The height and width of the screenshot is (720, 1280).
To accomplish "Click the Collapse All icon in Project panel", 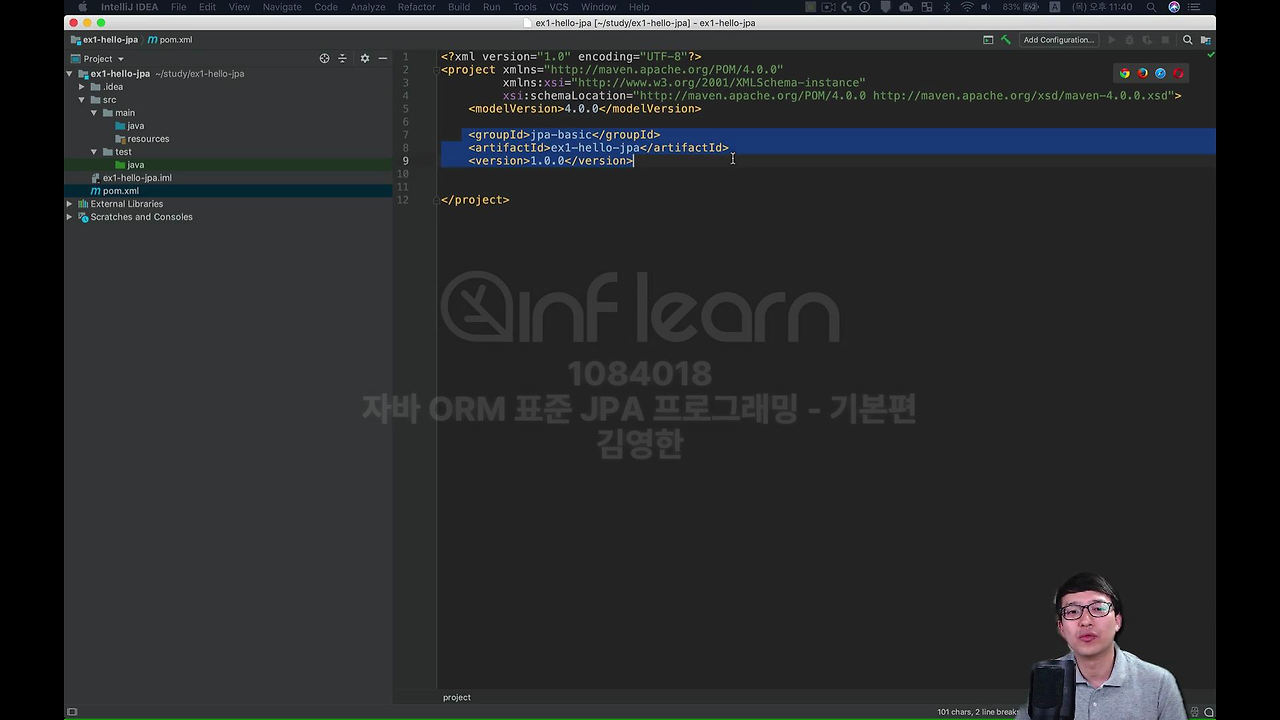I will [342, 59].
